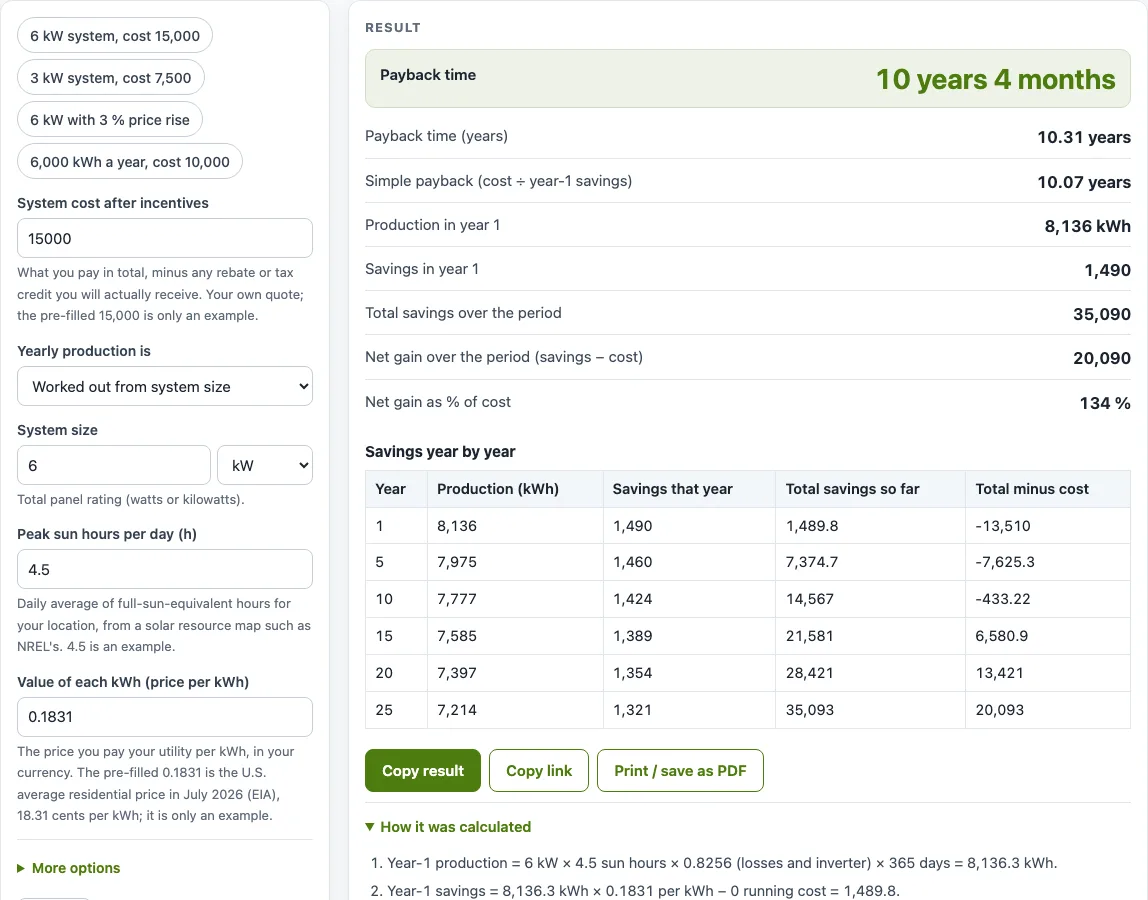This screenshot has height=900, width=1148.
Task: Click the Net gain value '20,090'
Action: point(1102,358)
